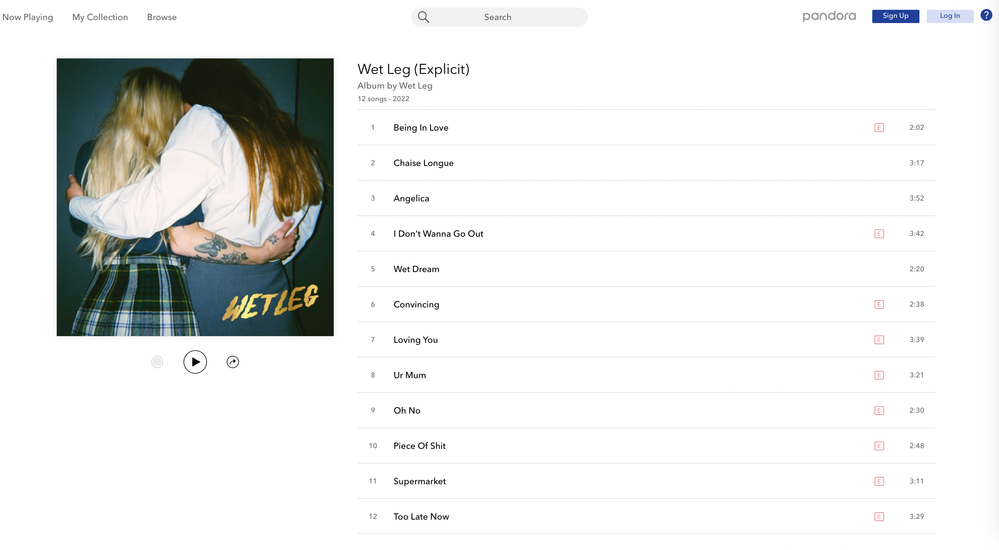Click the pandora logo
The image size is (999, 550).
point(829,16)
